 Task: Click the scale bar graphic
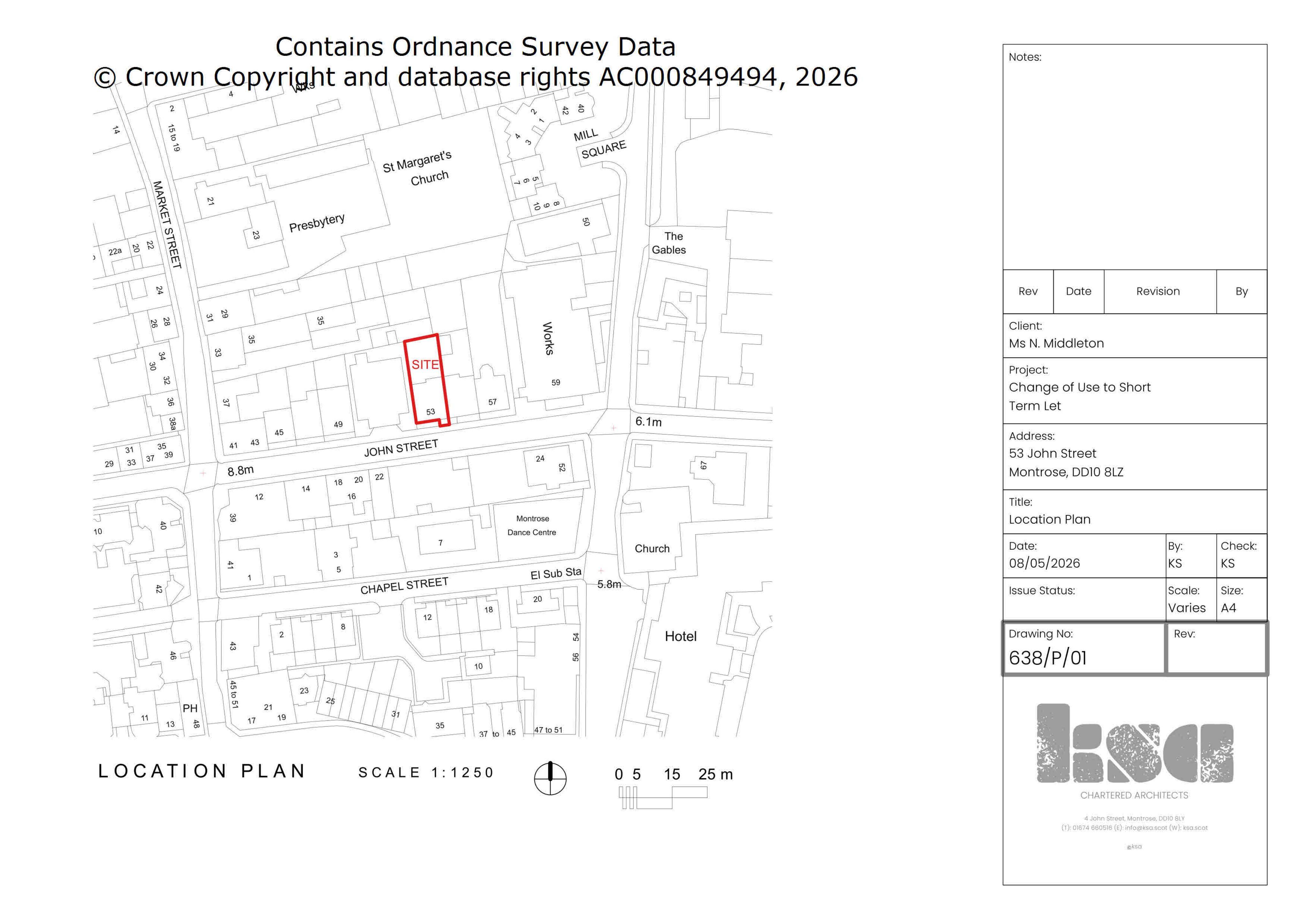tap(663, 798)
